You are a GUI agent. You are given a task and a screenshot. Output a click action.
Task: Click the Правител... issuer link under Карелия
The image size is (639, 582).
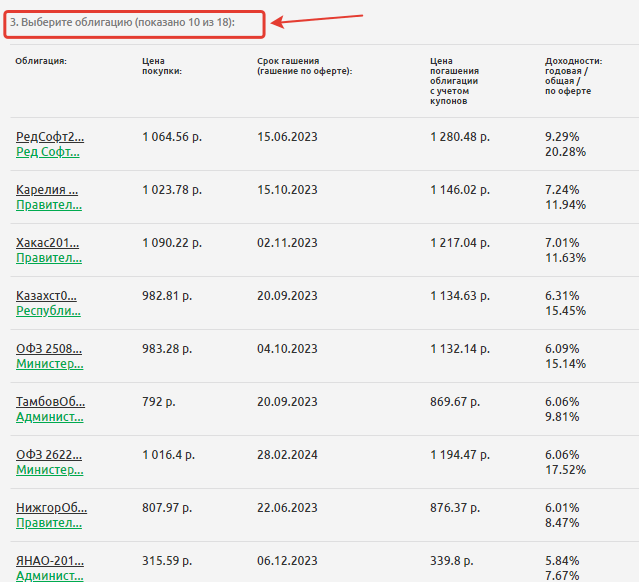pos(49,205)
